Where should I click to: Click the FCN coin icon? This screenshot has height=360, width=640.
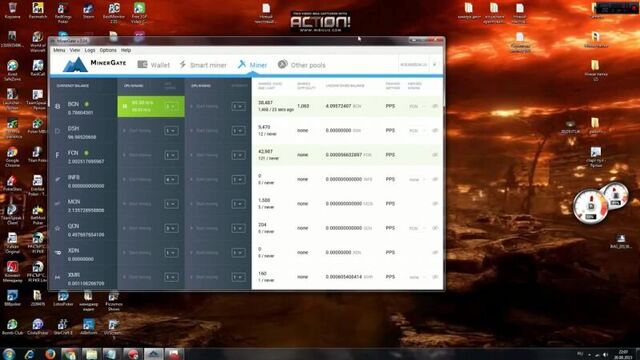pos(58,155)
